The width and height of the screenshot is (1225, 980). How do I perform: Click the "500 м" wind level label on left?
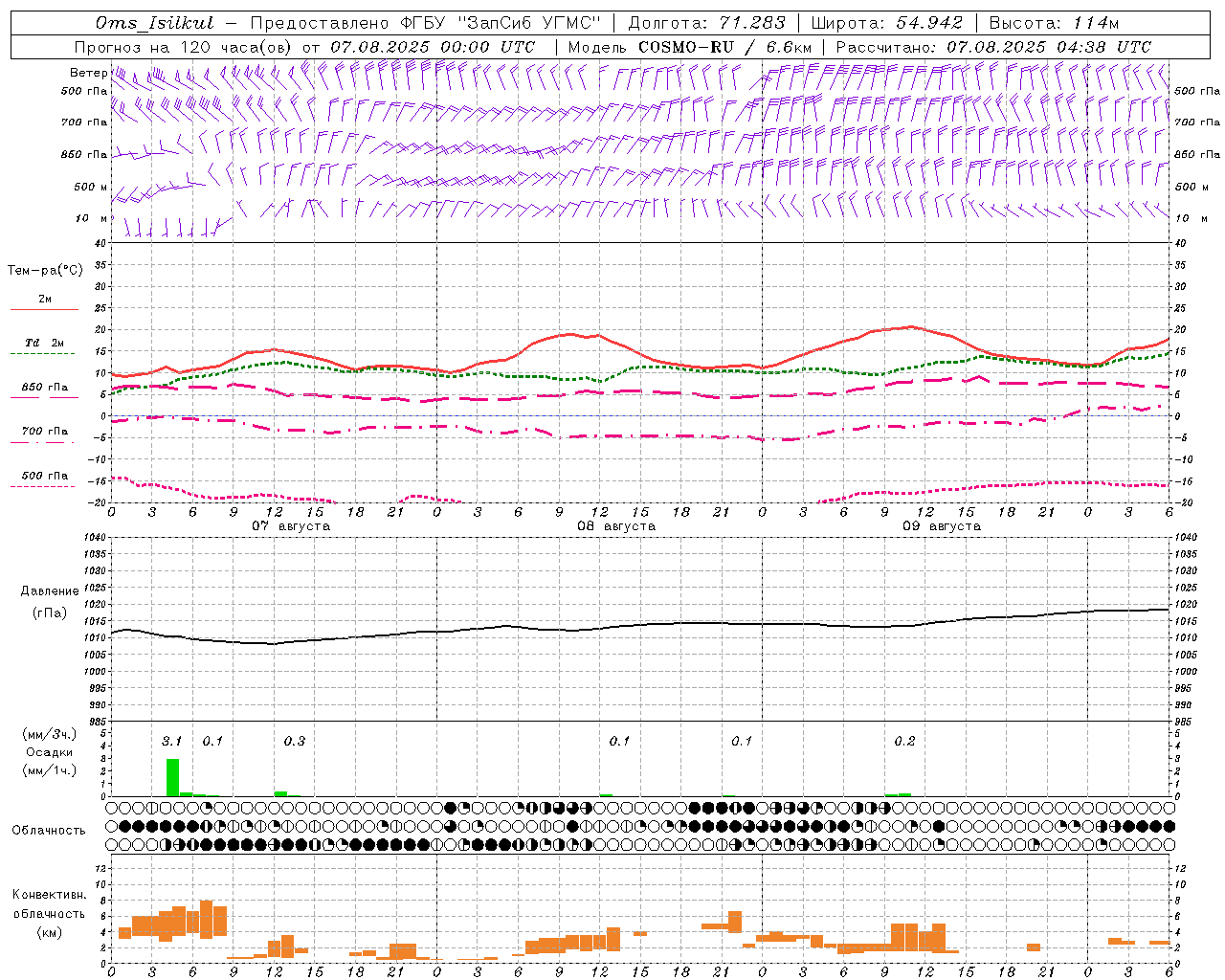pyautogui.click(x=91, y=187)
